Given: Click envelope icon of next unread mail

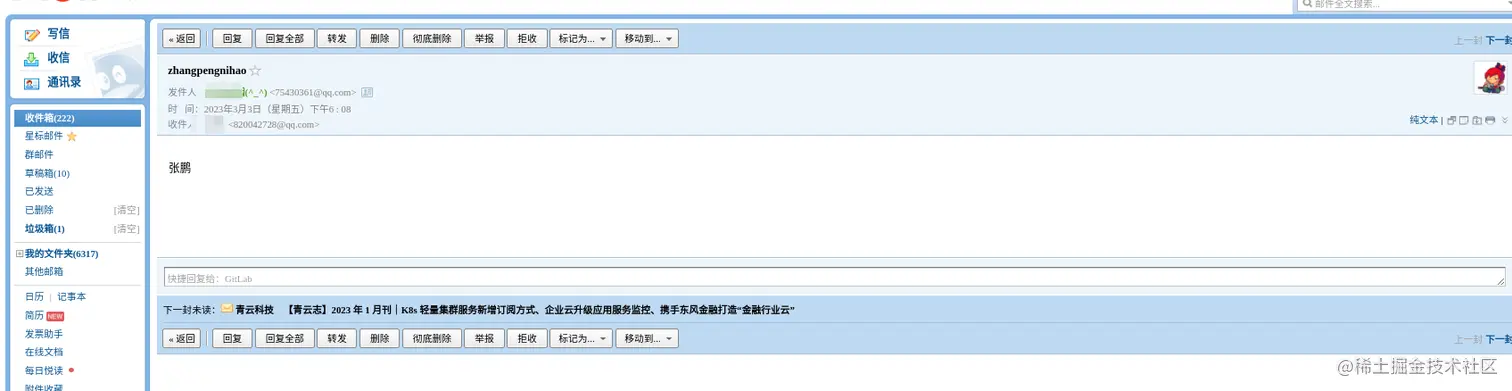Looking at the screenshot, I should coord(227,309).
